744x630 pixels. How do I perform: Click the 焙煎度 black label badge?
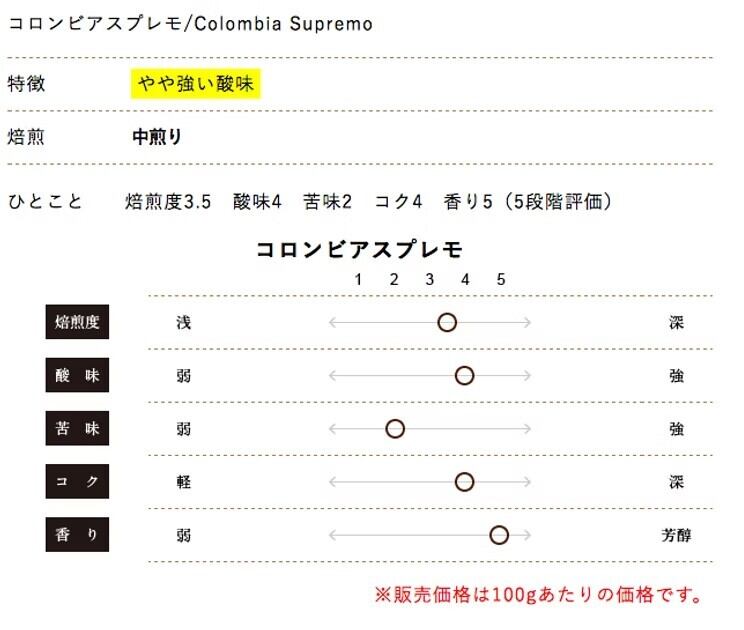pos(77,322)
